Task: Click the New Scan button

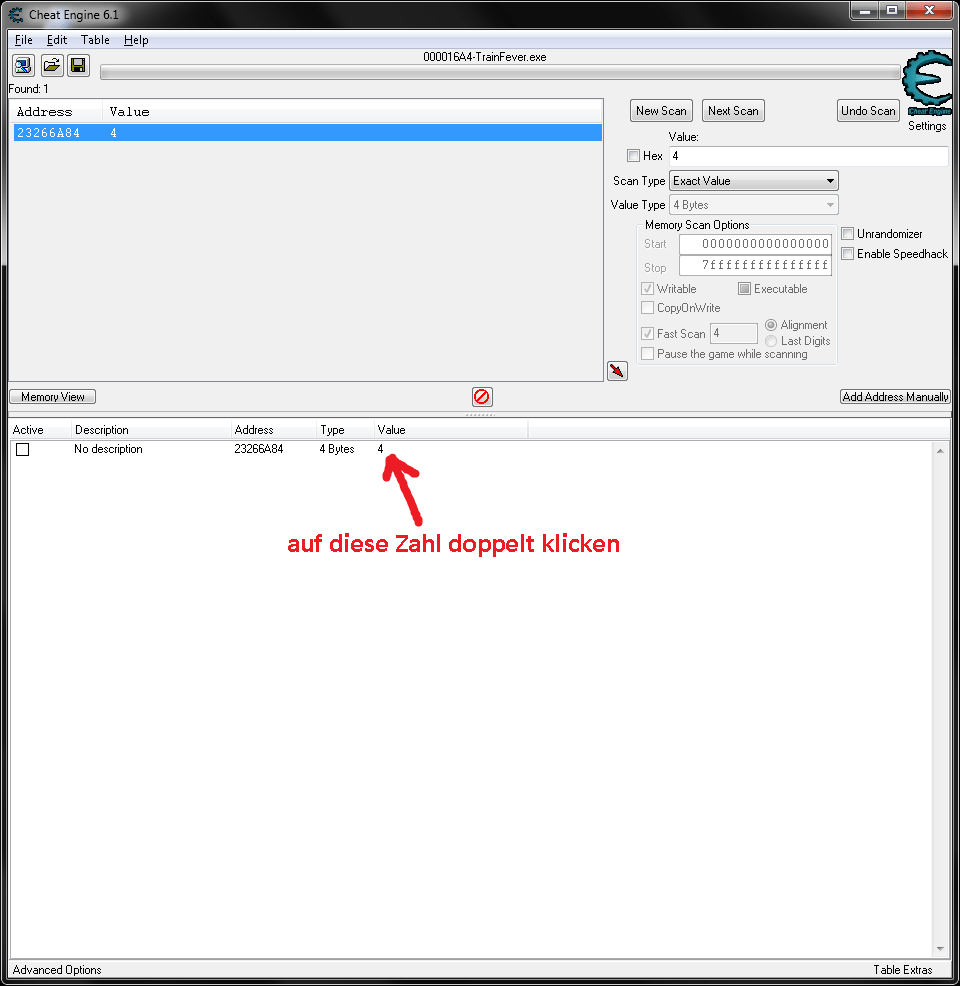Action: (x=661, y=111)
